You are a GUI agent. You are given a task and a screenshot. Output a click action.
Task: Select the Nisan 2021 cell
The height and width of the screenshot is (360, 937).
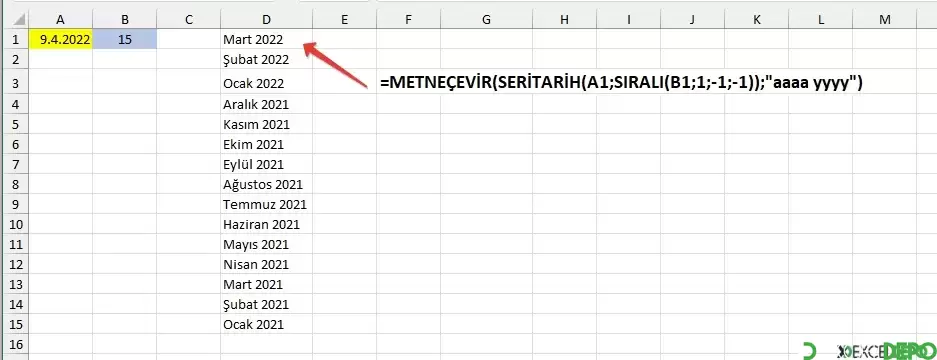click(x=266, y=264)
